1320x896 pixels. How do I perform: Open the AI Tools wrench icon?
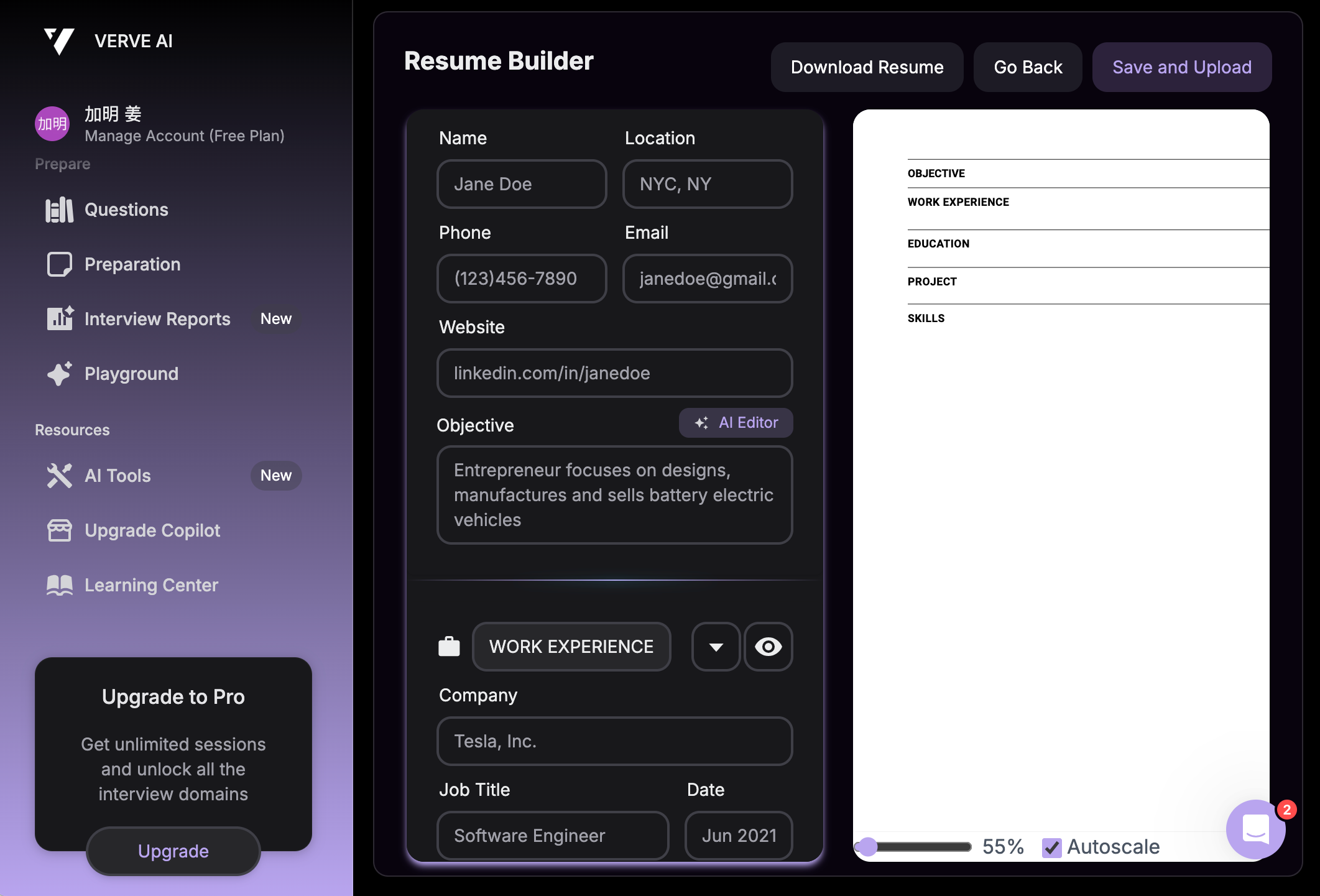(59, 476)
